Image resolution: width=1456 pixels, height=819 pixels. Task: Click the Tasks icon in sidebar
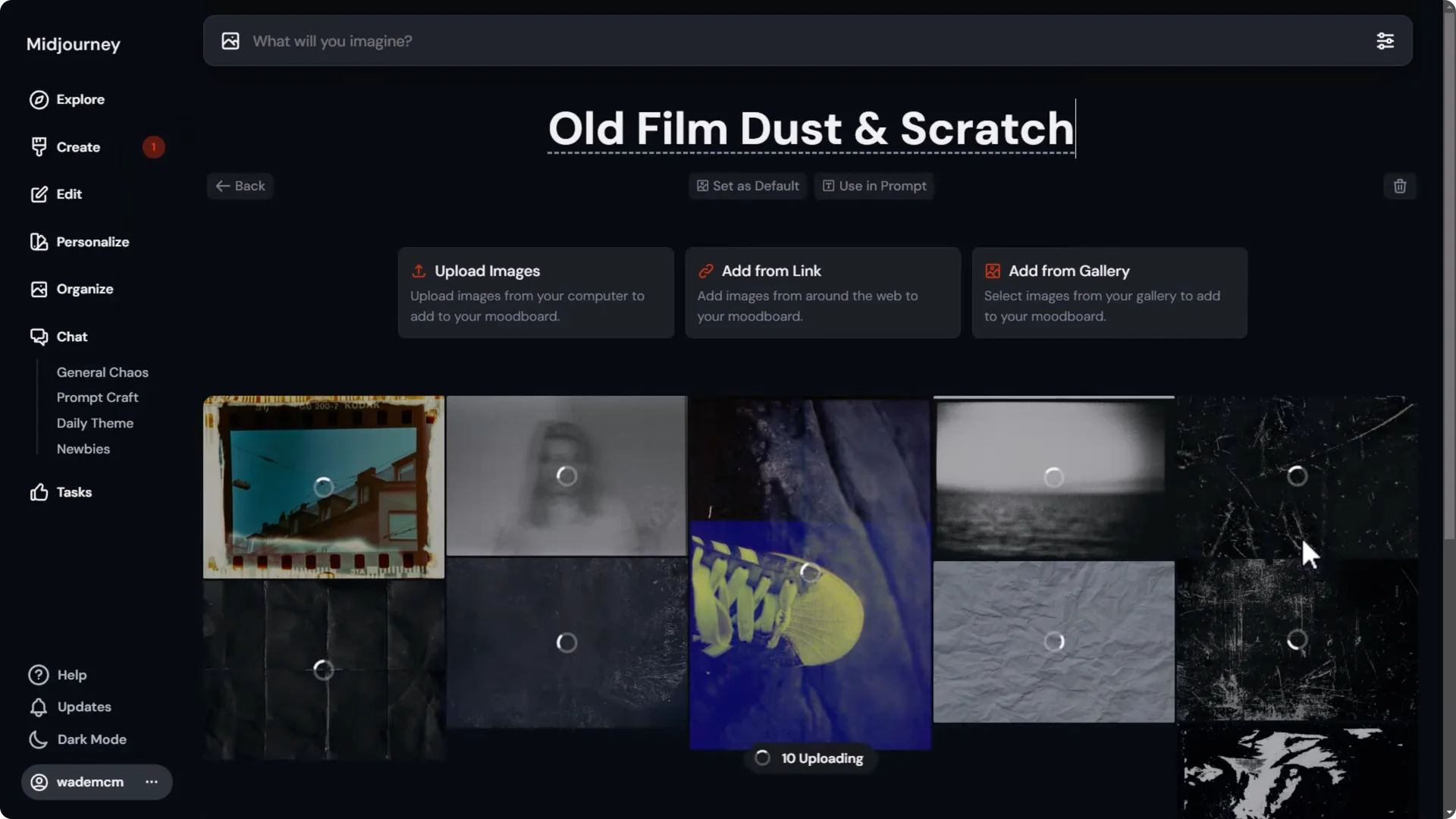click(x=39, y=491)
